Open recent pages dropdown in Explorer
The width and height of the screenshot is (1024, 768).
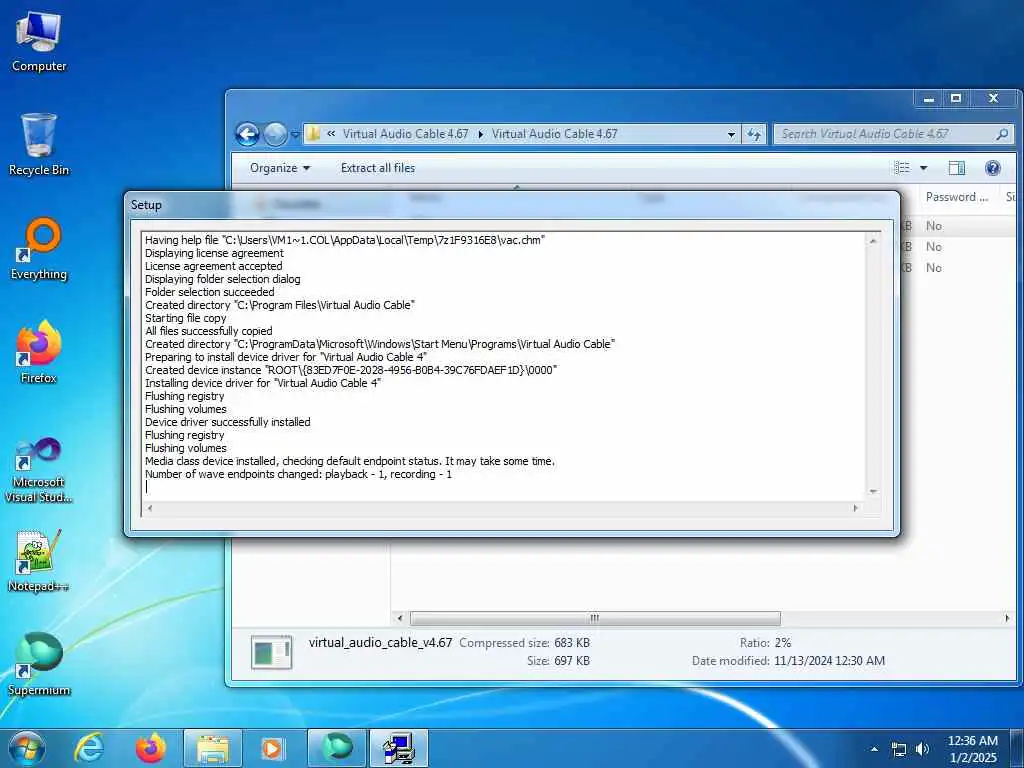click(x=295, y=135)
